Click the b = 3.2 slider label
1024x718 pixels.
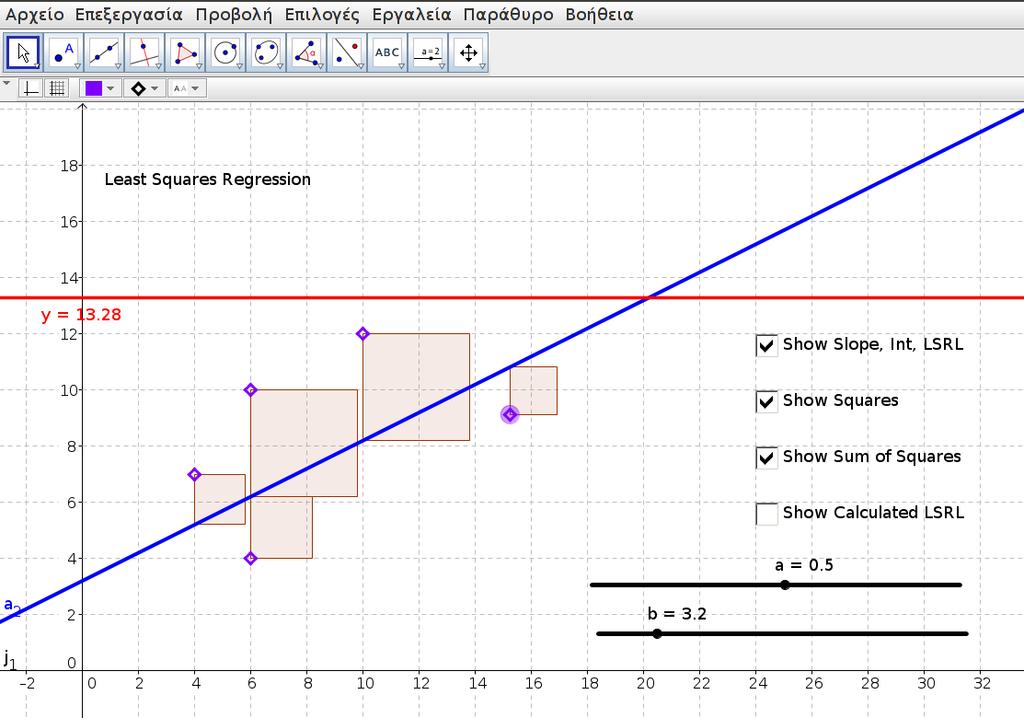677,614
